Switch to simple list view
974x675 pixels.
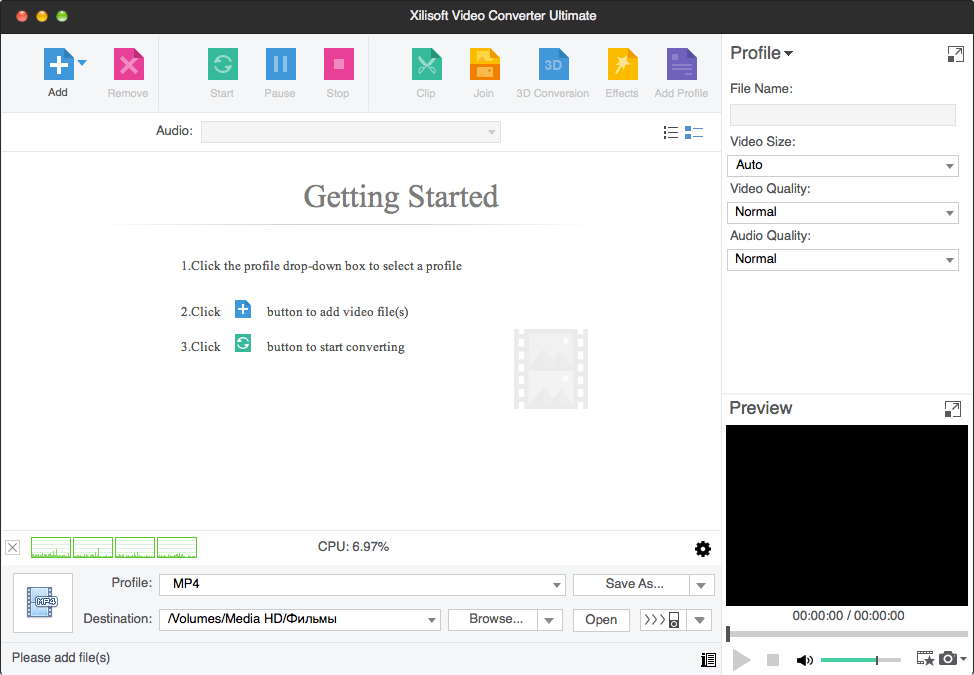[671, 132]
